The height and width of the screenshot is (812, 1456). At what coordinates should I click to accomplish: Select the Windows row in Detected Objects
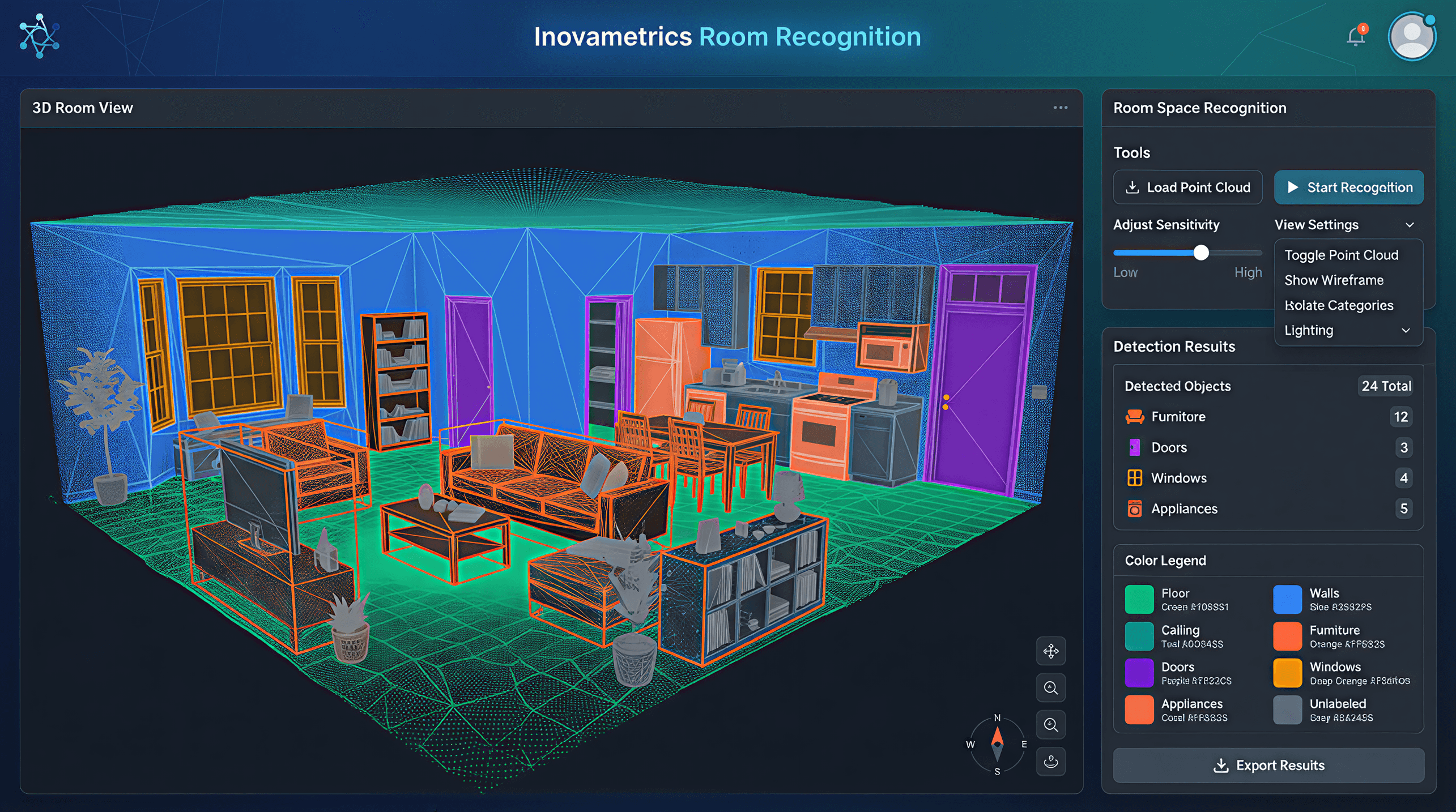(1268, 478)
